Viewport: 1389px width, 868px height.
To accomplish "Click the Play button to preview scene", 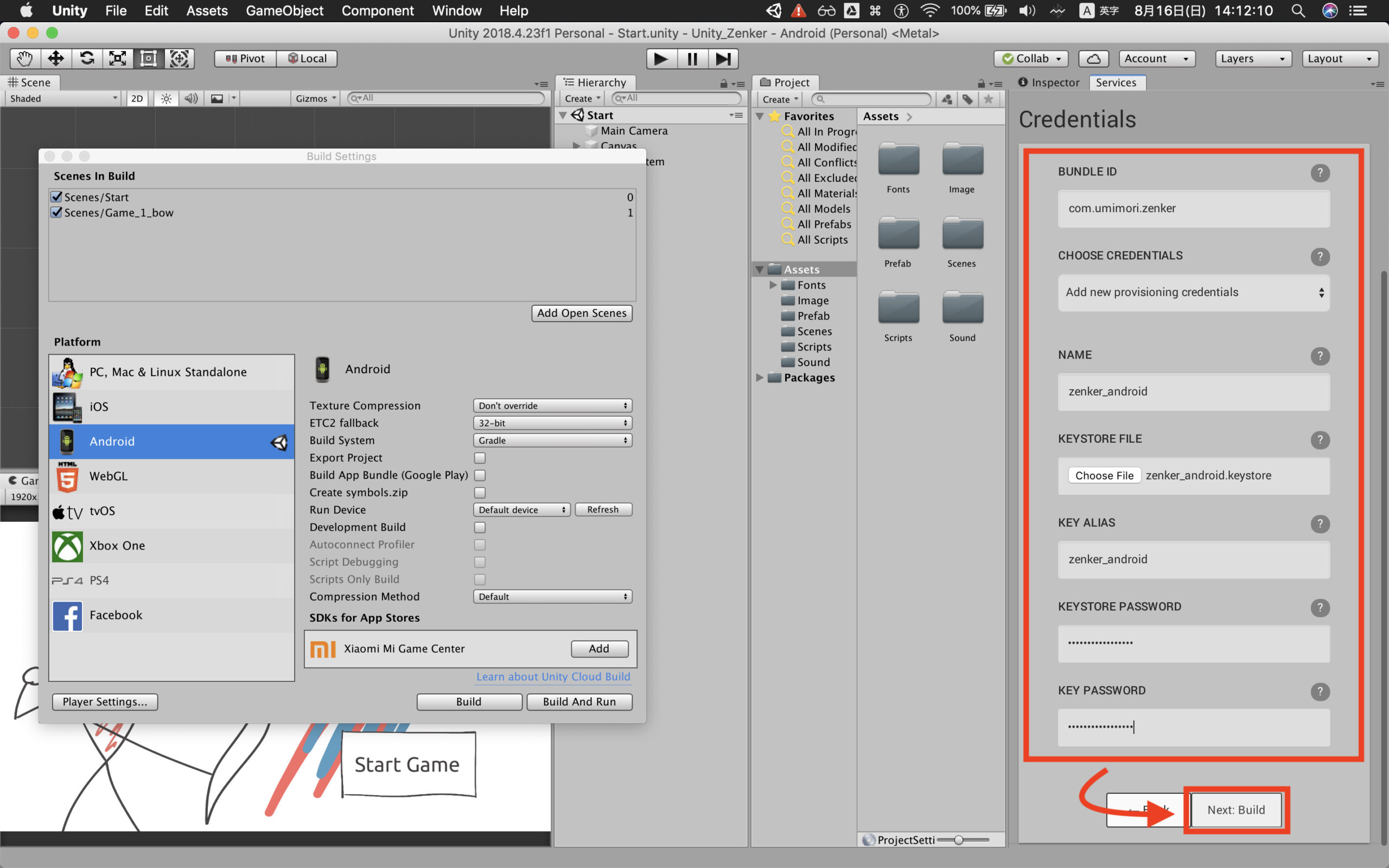I will (661, 57).
